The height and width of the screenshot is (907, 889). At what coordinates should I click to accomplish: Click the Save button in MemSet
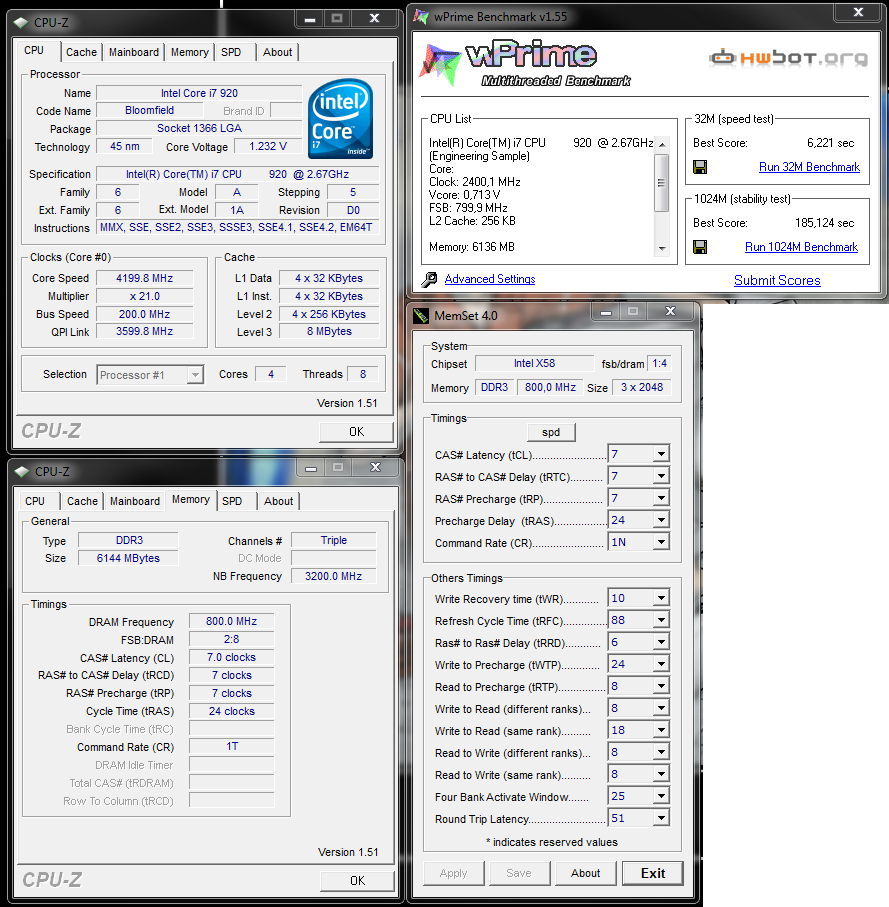coord(519,873)
